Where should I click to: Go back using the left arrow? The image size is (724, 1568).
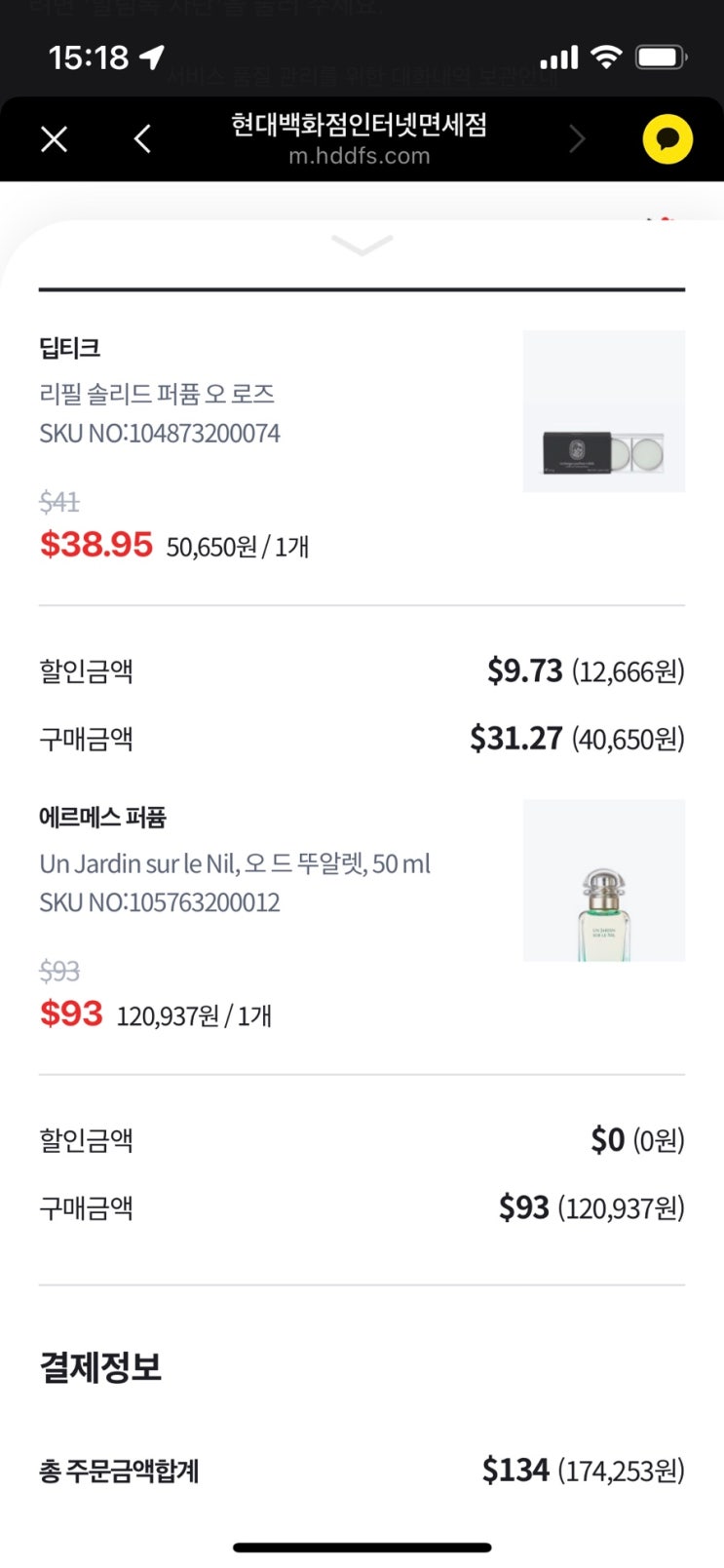pos(142,139)
